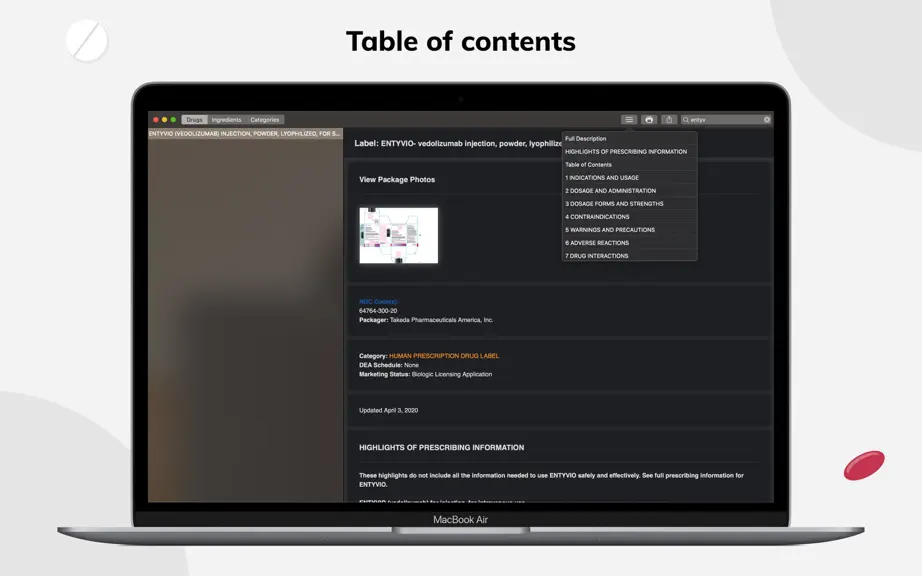Viewport: 922px width, 576px height.
Task: Click the red close window button
Action: [x=156, y=119]
